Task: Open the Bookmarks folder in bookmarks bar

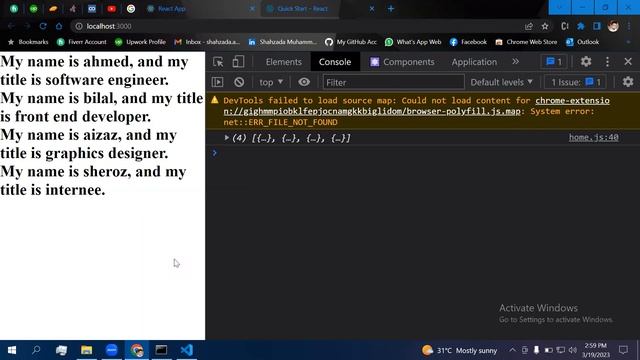Action: pos(28,42)
